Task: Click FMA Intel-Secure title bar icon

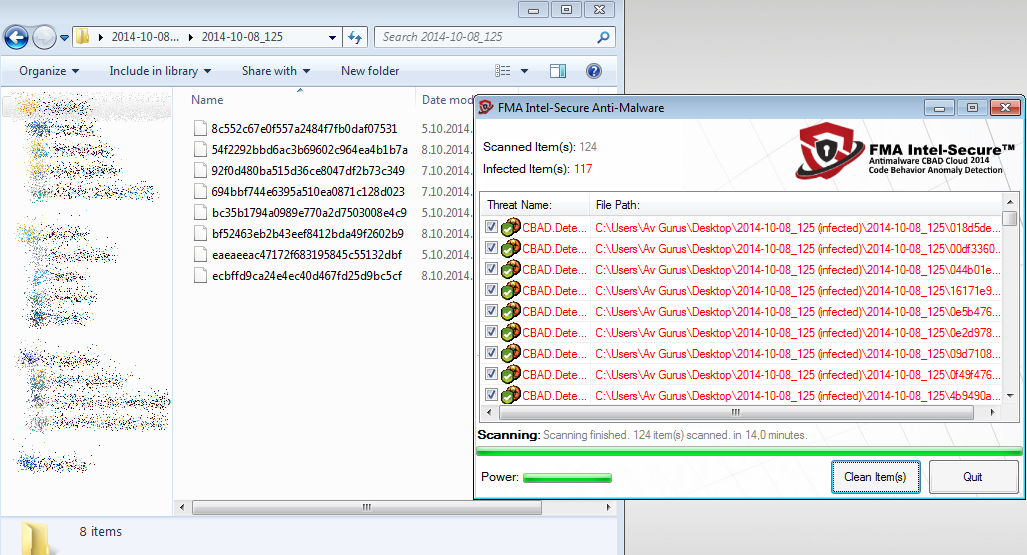Action: (x=485, y=107)
